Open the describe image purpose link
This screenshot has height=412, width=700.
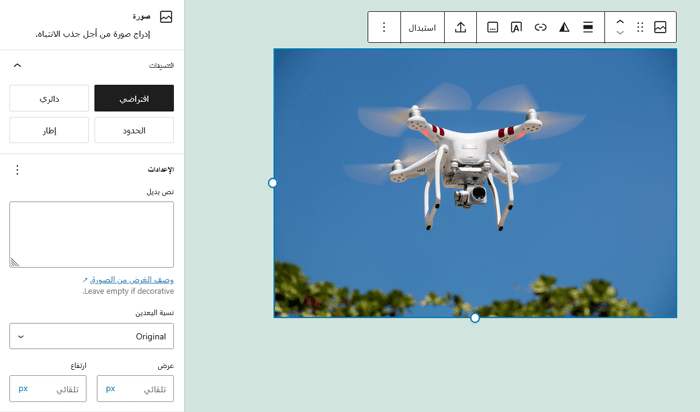point(131,280)
